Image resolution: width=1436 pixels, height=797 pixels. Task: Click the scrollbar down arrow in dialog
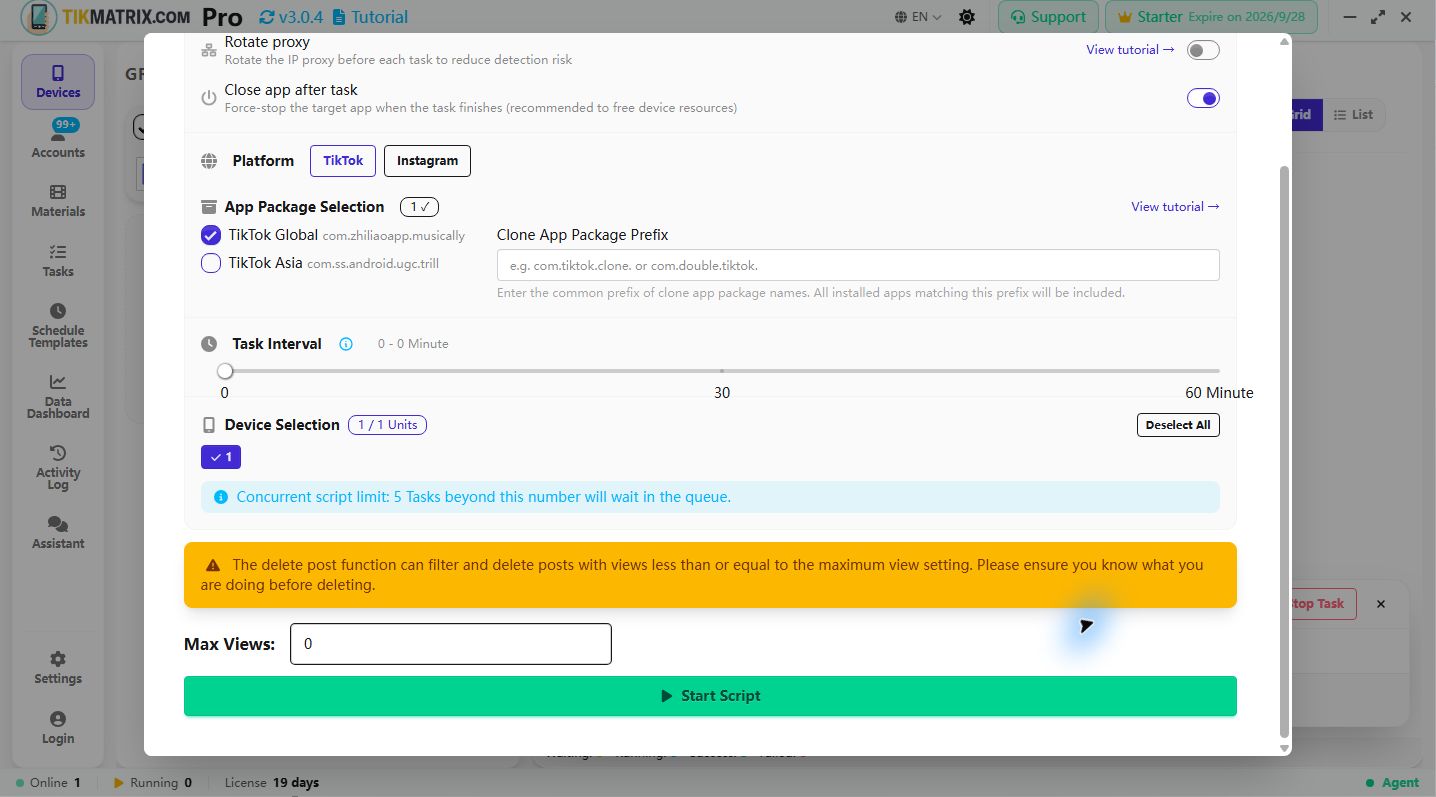[1285, 748]
